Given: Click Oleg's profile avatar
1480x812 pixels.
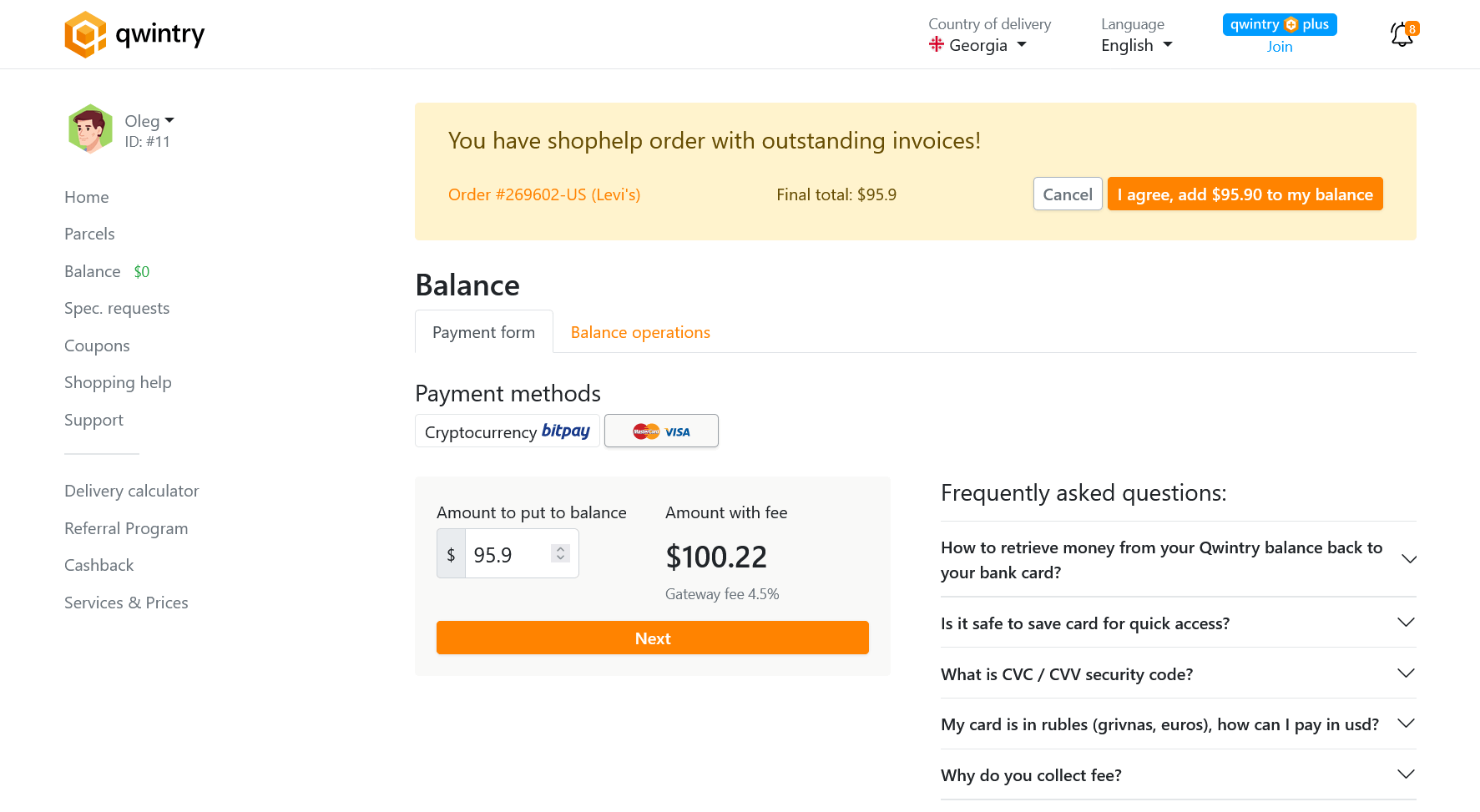Looking at the screenshot, I should 90,129.
